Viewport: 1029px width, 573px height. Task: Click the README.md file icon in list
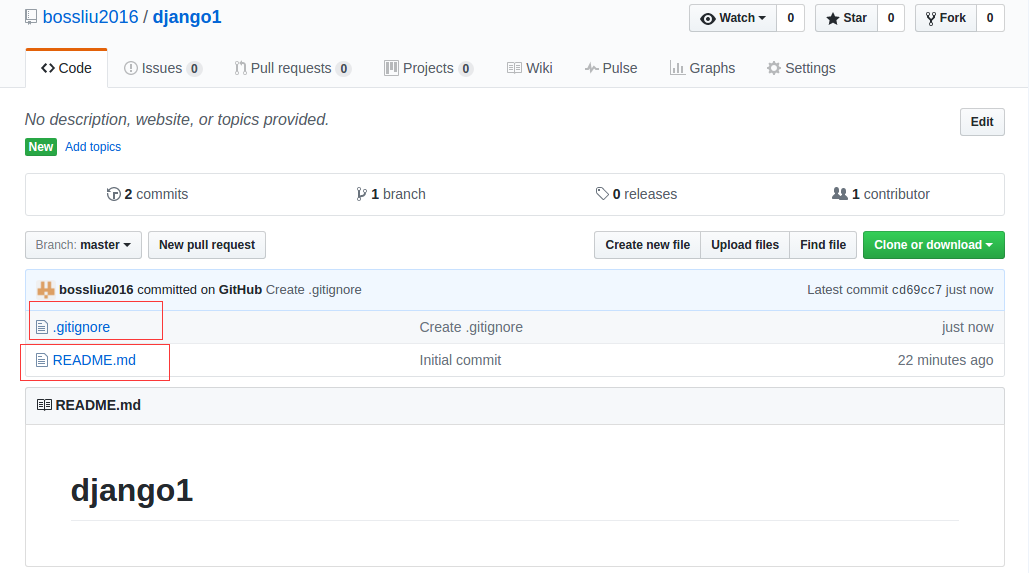(x=42, y=360)
